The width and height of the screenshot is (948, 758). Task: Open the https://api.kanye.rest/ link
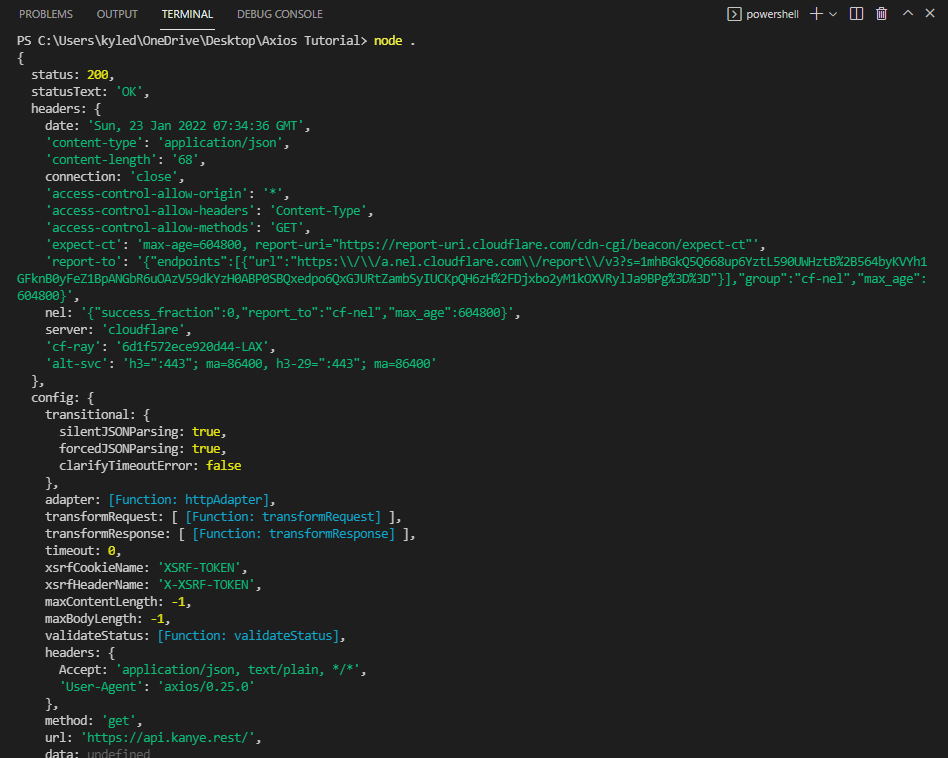click(x=168, y=737)
